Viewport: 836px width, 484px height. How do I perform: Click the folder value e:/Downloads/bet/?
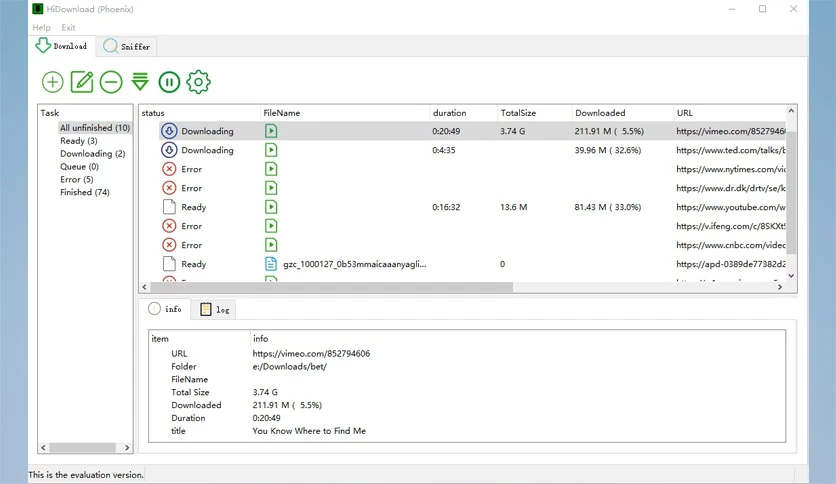tap(290, 367)
